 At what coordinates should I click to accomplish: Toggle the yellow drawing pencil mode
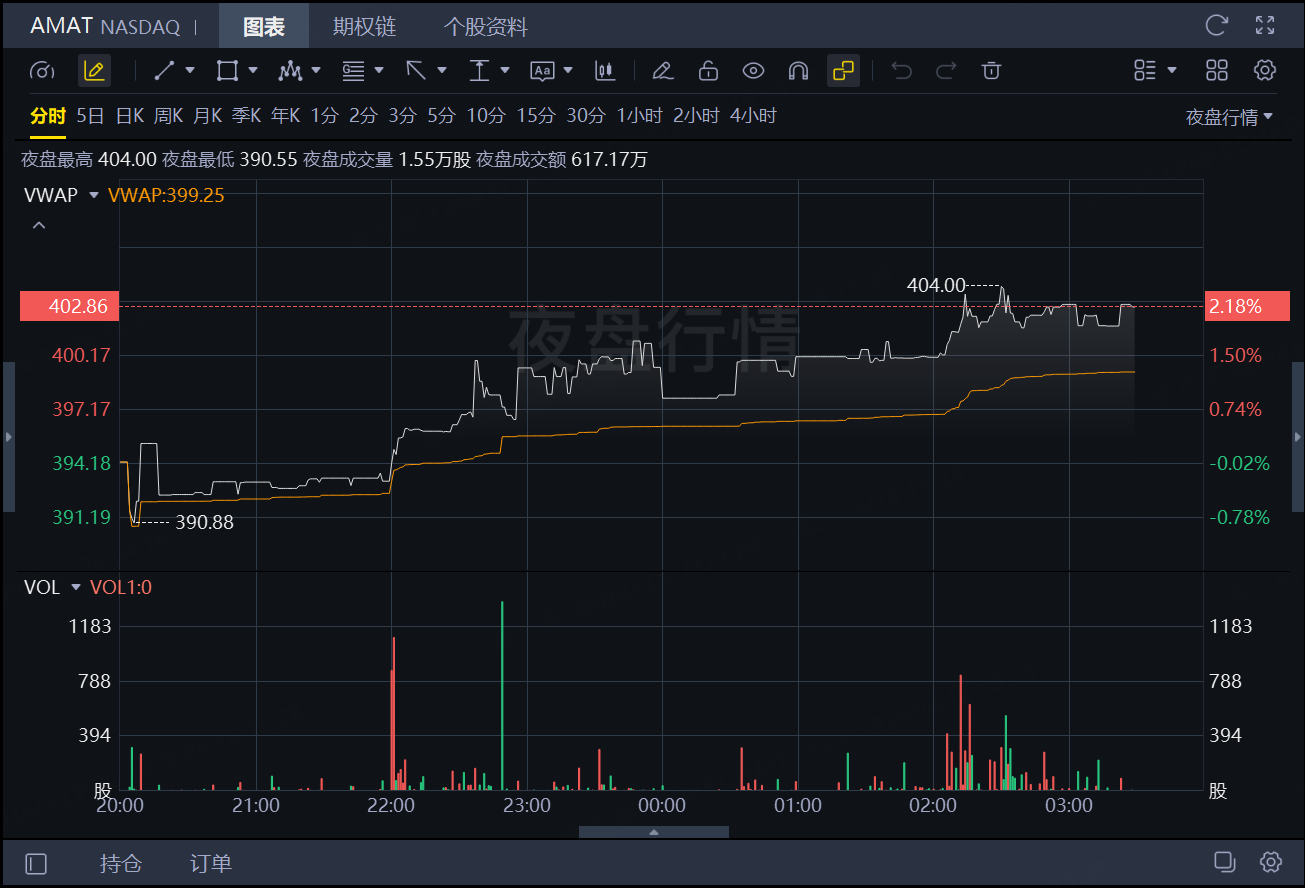[x=94, y=71]
